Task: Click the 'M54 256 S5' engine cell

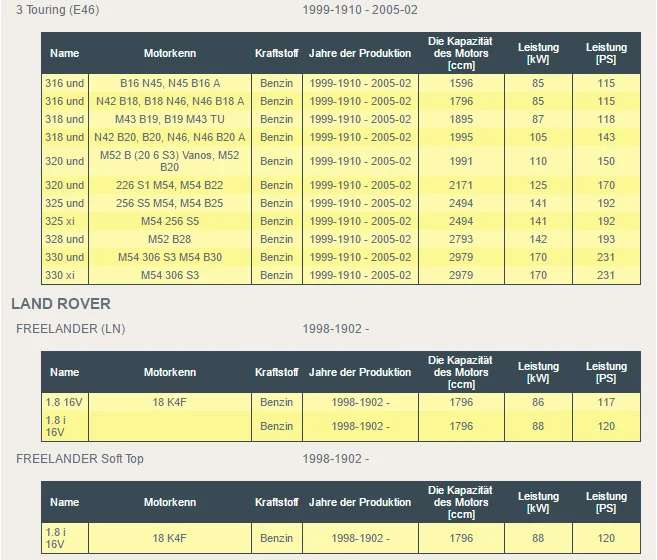Action: pyautogui.click(x=170, y=221)
